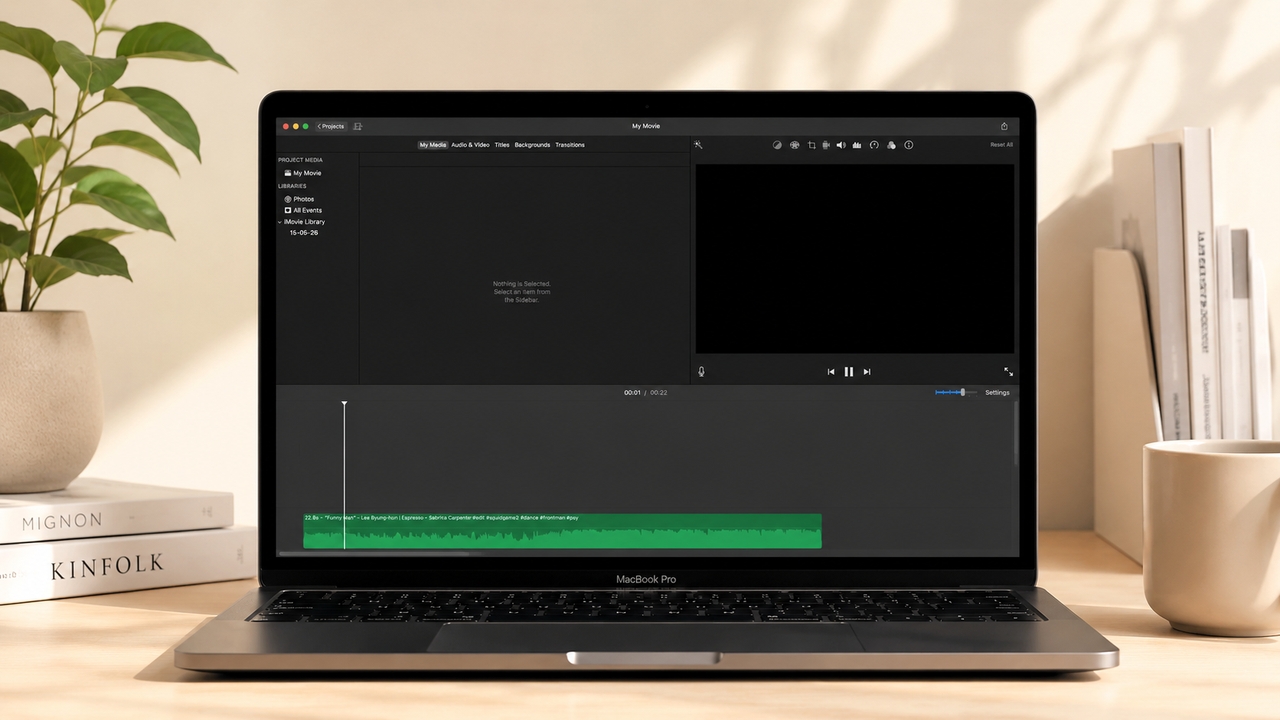Select the green Espresso audio clip

pos(562,531)
